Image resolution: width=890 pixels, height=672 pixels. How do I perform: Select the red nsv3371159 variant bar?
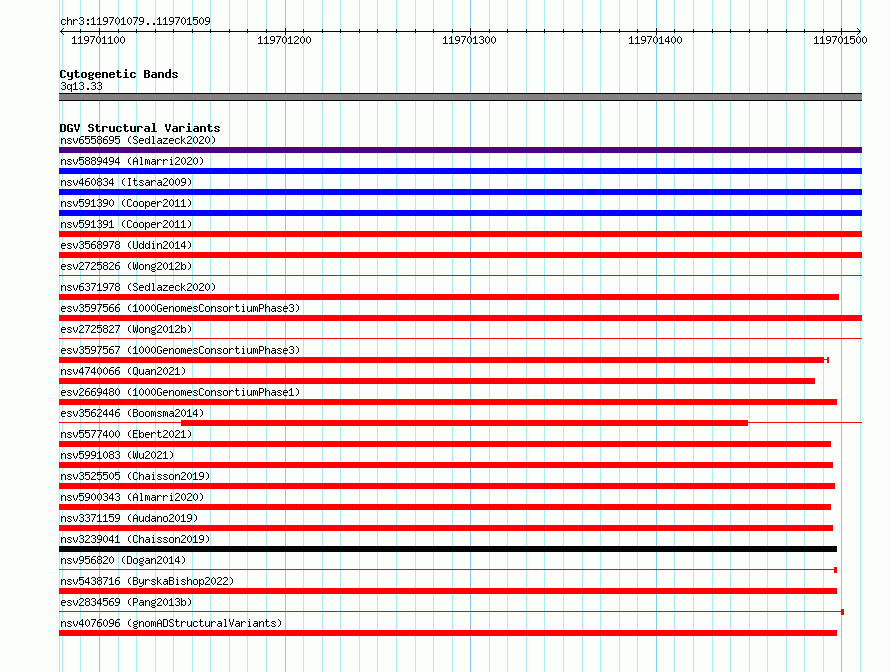tap(446, 528)
